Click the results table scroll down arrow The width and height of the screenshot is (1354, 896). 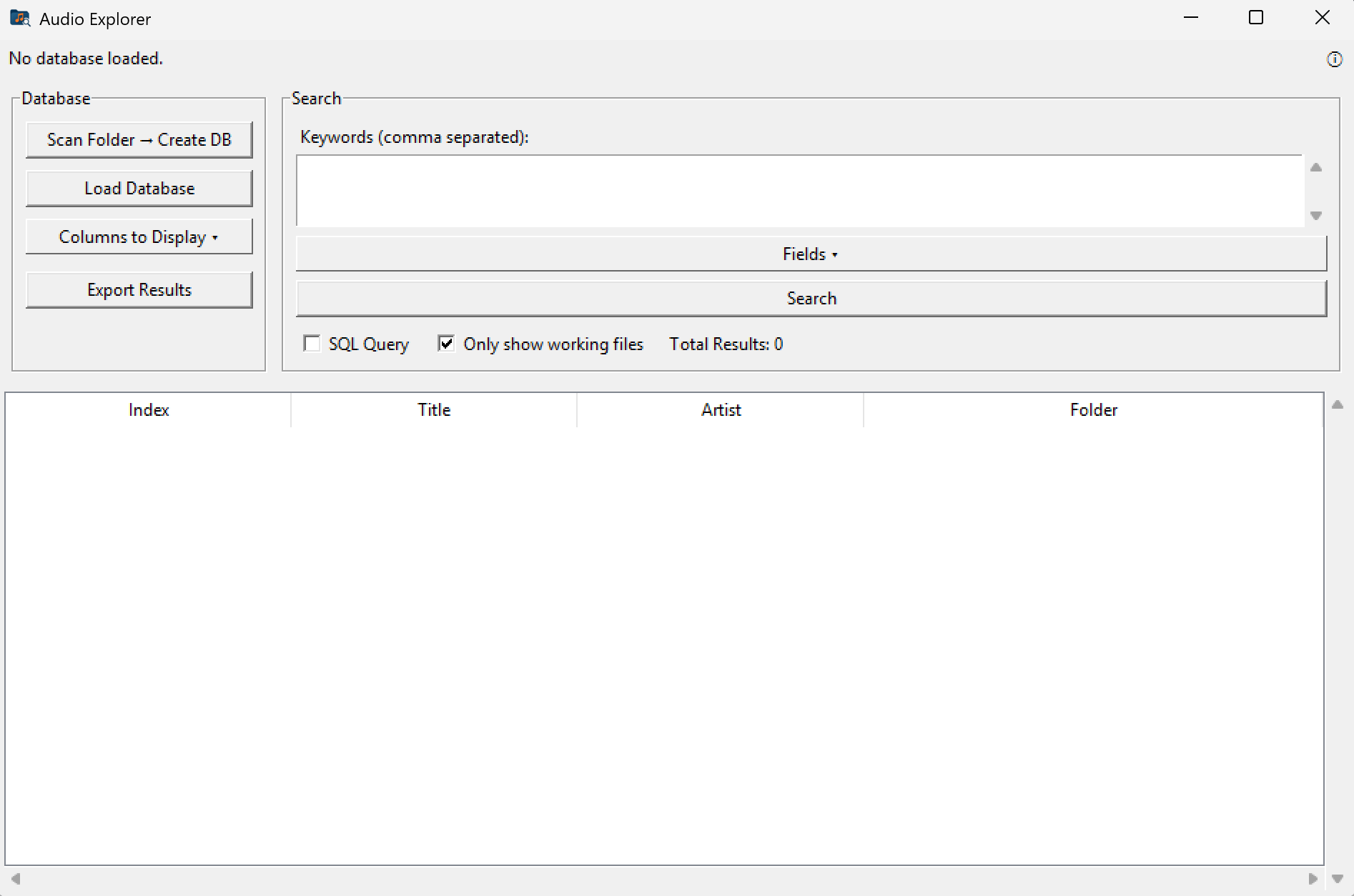click(1338, 879)
